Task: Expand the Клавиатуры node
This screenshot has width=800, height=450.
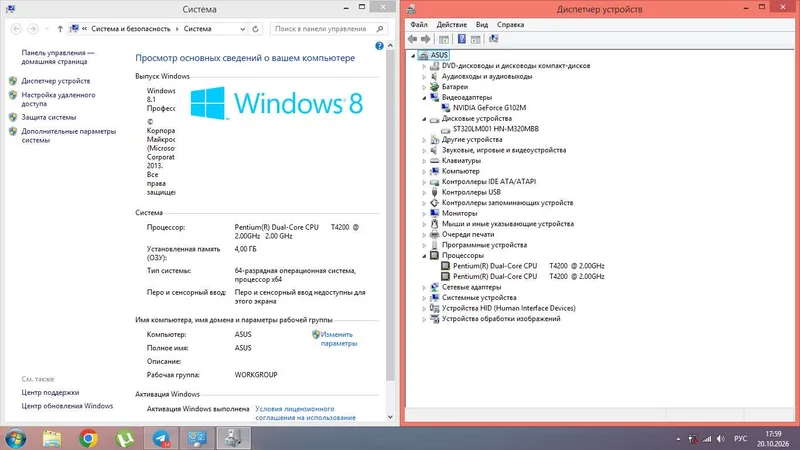Action: [424, 161]
